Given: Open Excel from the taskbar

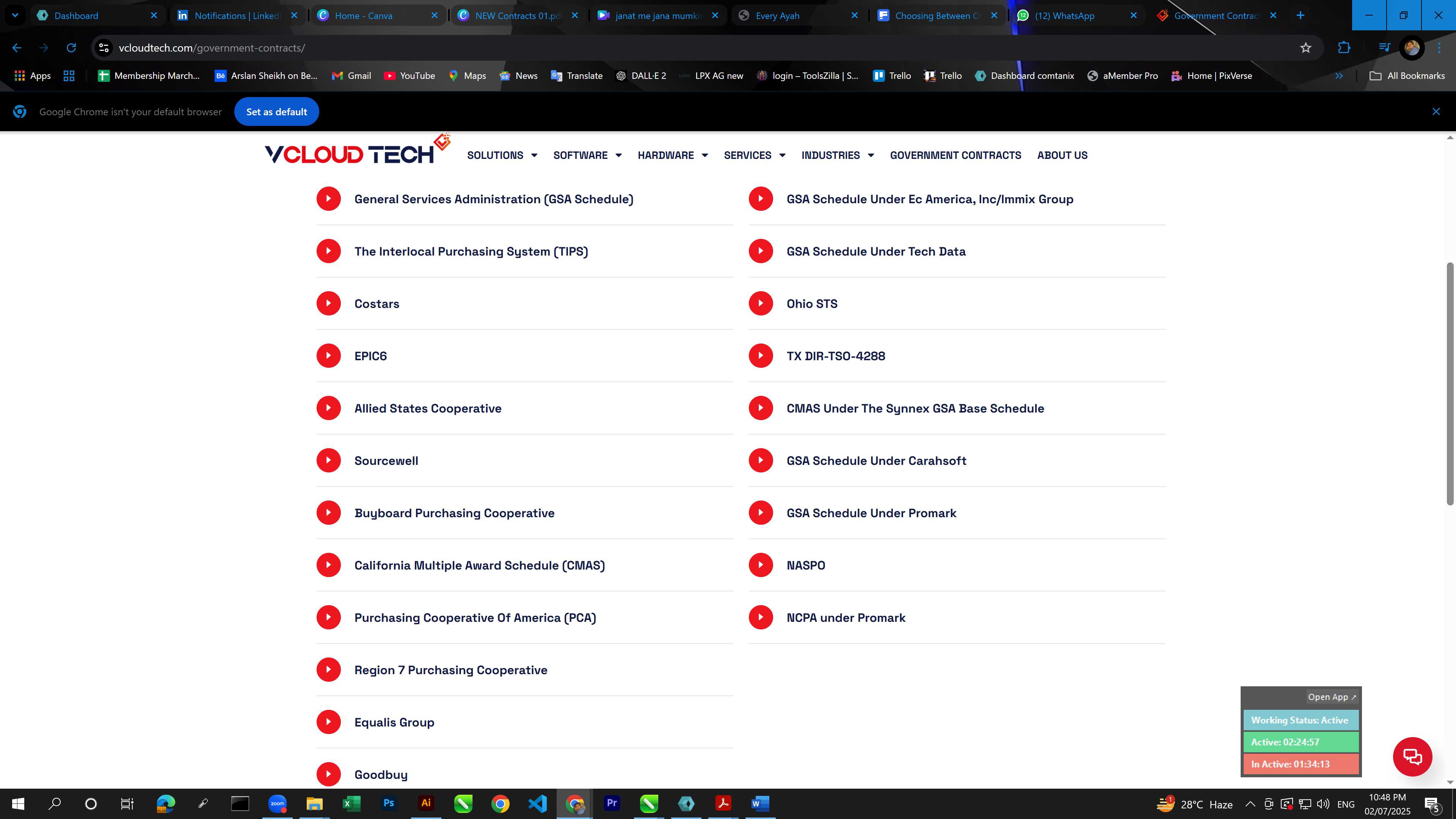Looking at the screenshot, I should (x=351, y=803).
